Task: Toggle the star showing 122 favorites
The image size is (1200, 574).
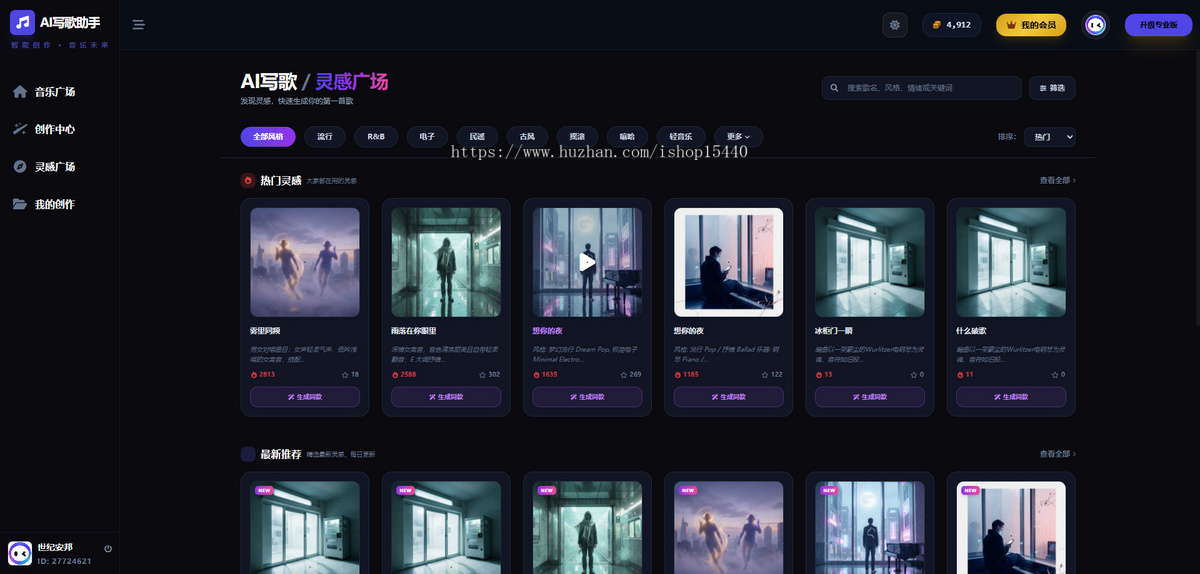Action: (x=764, y=375)
